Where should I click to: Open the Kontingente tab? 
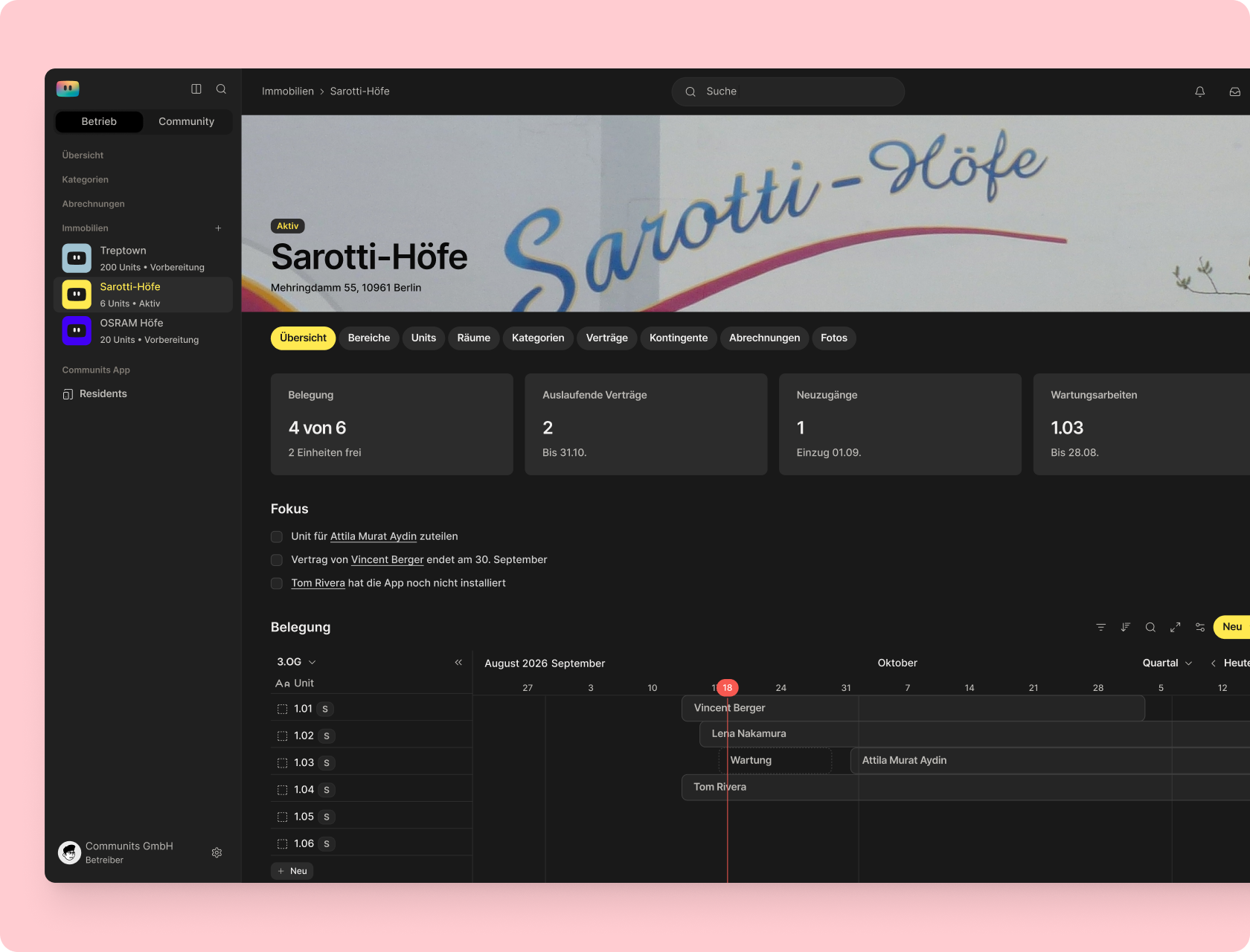(679, 338)
